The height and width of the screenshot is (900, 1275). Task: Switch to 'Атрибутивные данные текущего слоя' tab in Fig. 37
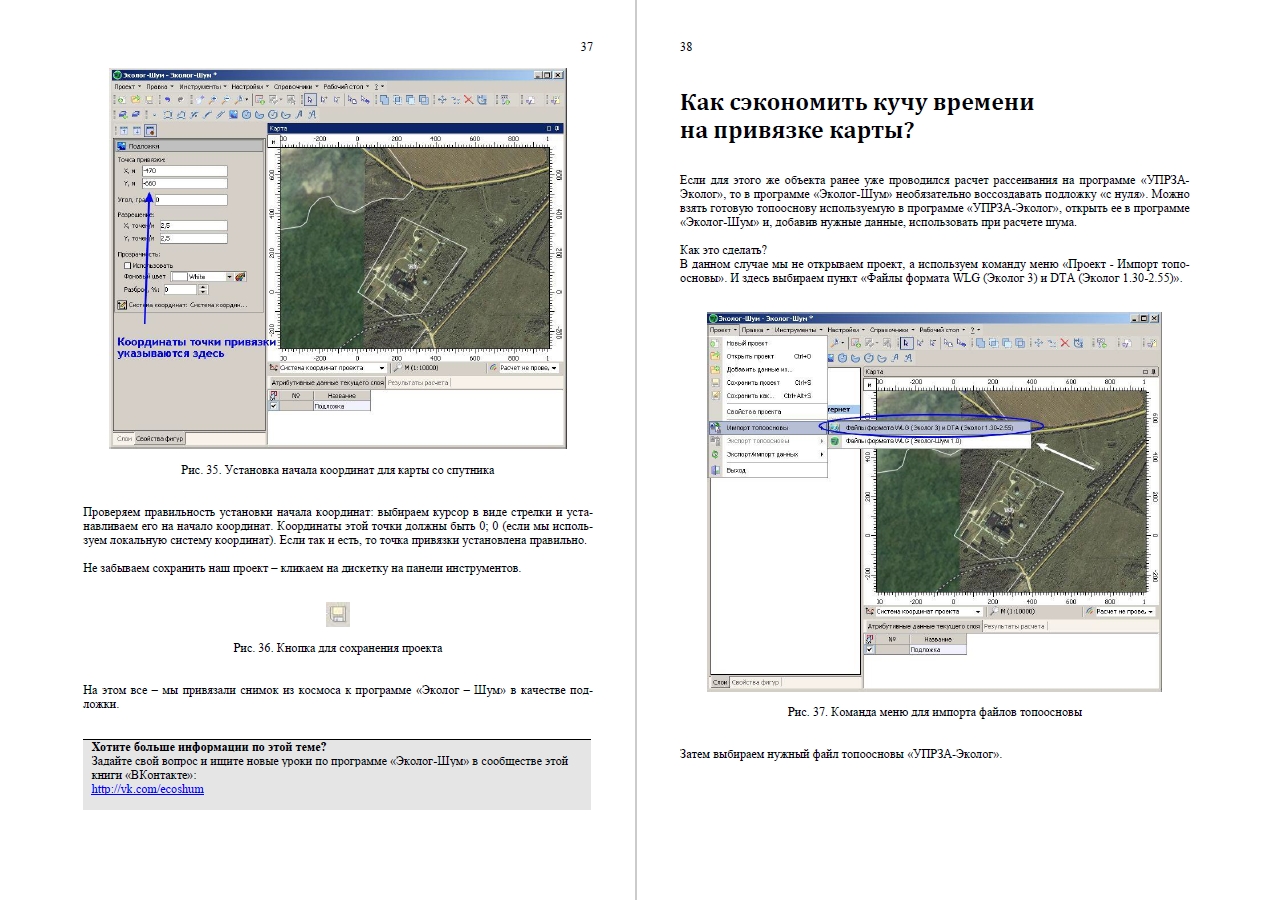pyautogui.click(x=923, y=626)
